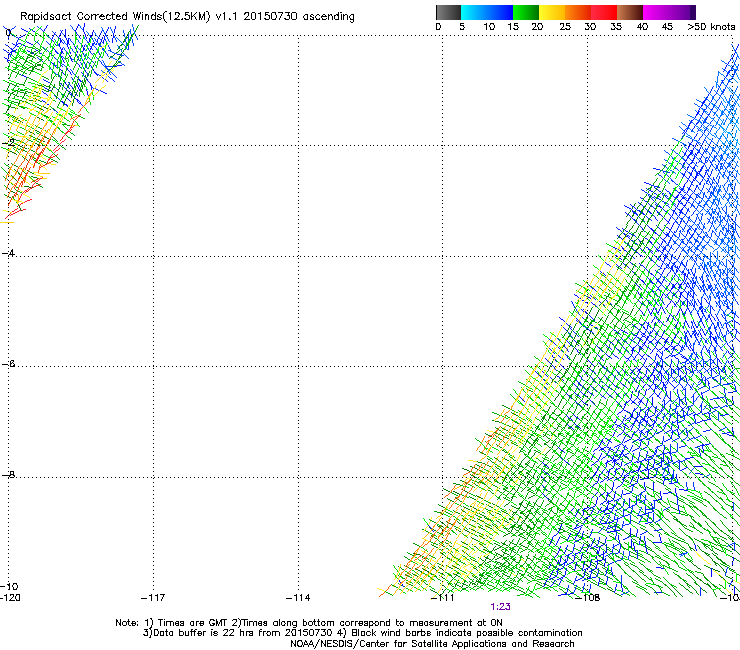Click the cyan 5-10 knots legend segment
Viewport: 740px width, 650px height.
pos(474,12)
